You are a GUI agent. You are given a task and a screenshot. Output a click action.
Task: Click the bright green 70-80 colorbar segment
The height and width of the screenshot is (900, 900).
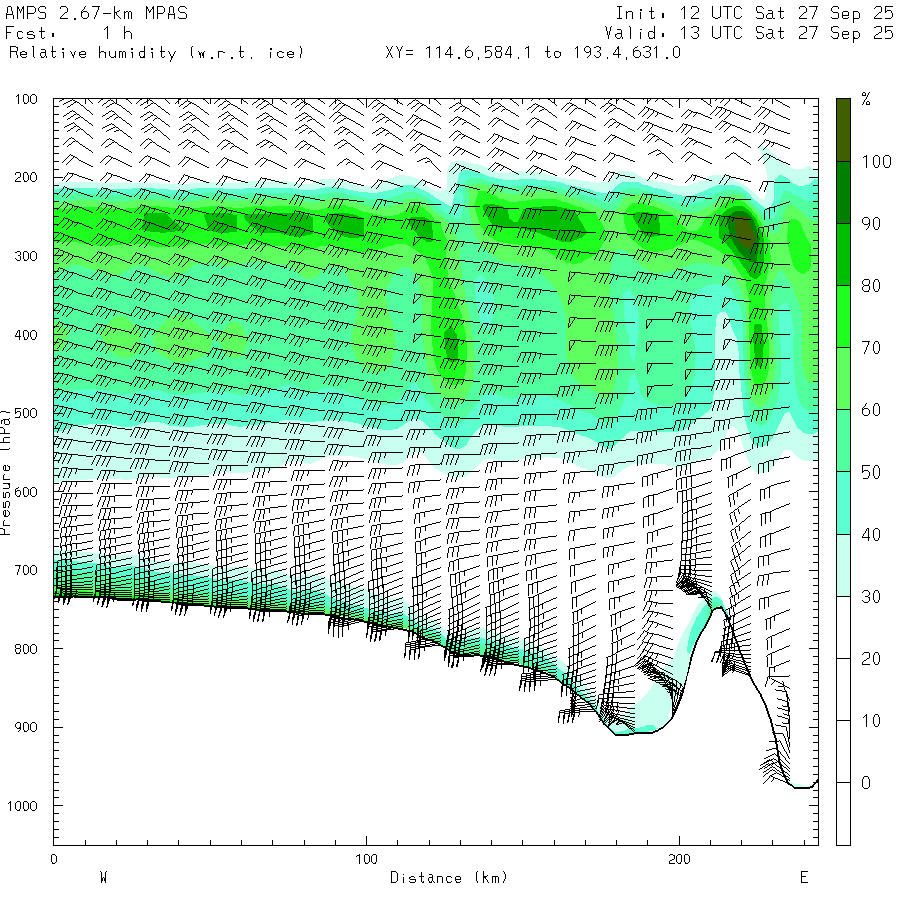pos(843,316)
